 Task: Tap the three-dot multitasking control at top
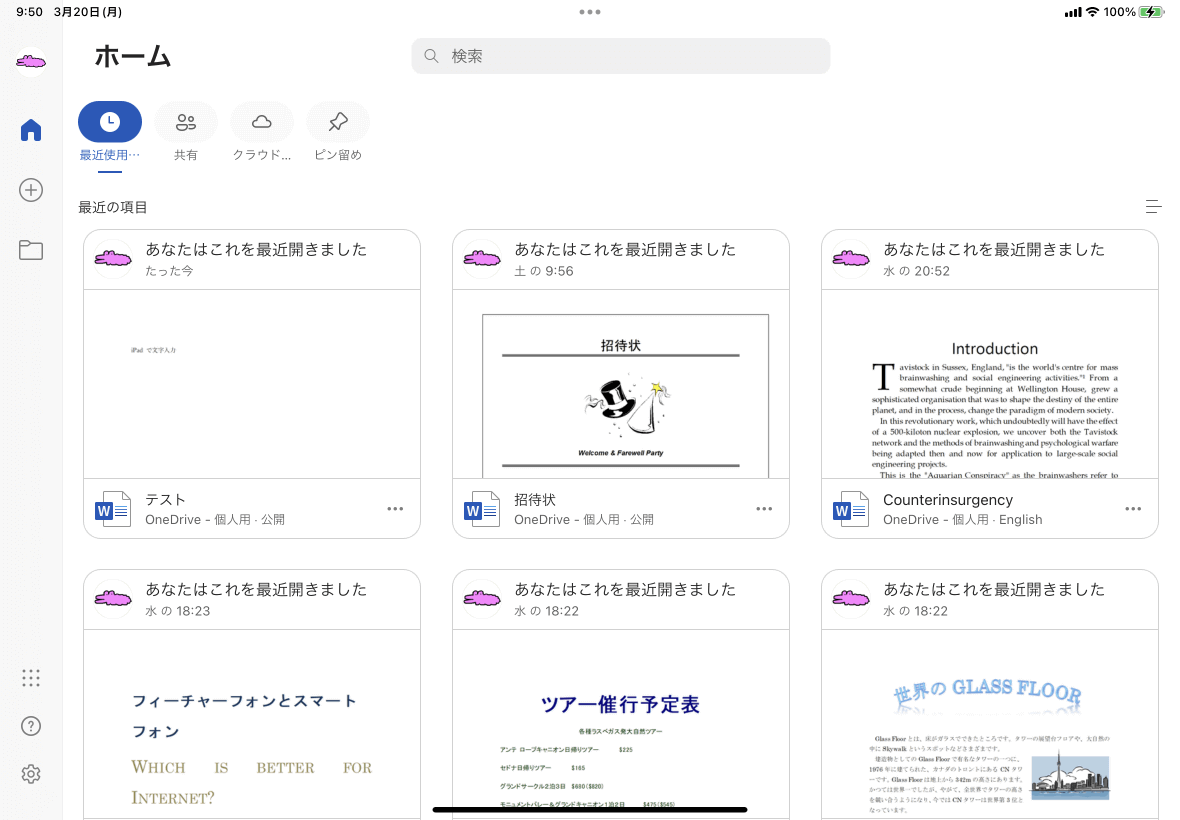click(x=590, y=12)
